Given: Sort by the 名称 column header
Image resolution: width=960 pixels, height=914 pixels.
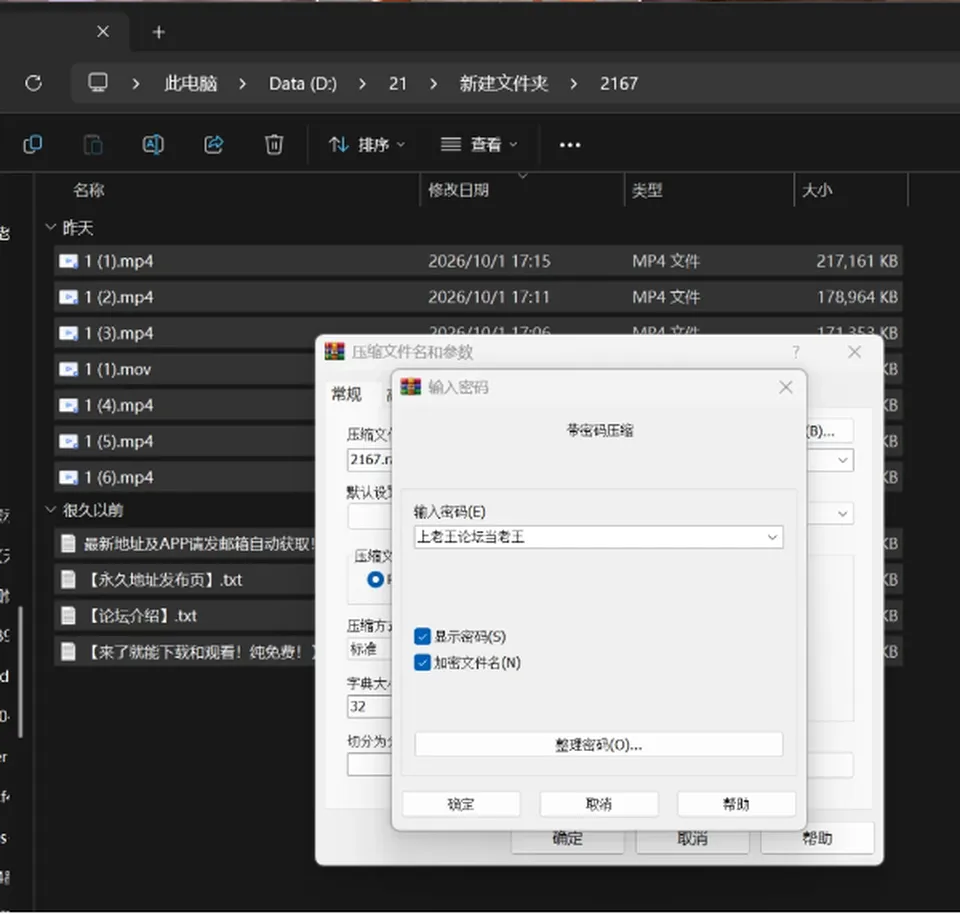Looking at the screenshot, I should click(x=89, y=190).
